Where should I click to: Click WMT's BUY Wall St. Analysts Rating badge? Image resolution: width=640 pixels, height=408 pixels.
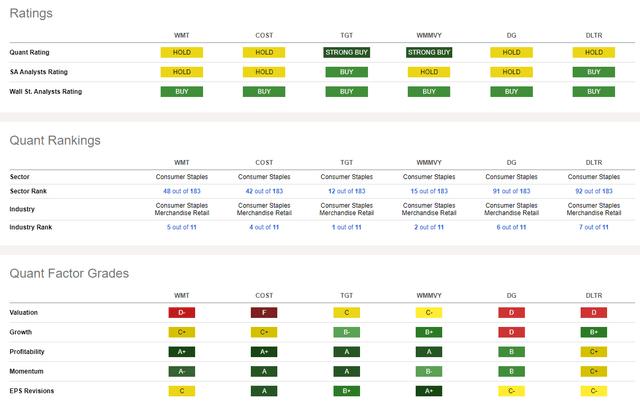182,91
